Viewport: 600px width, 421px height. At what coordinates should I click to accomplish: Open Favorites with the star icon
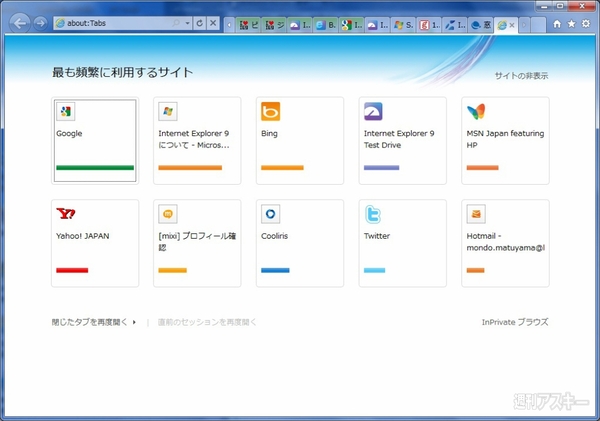point(571,24)
